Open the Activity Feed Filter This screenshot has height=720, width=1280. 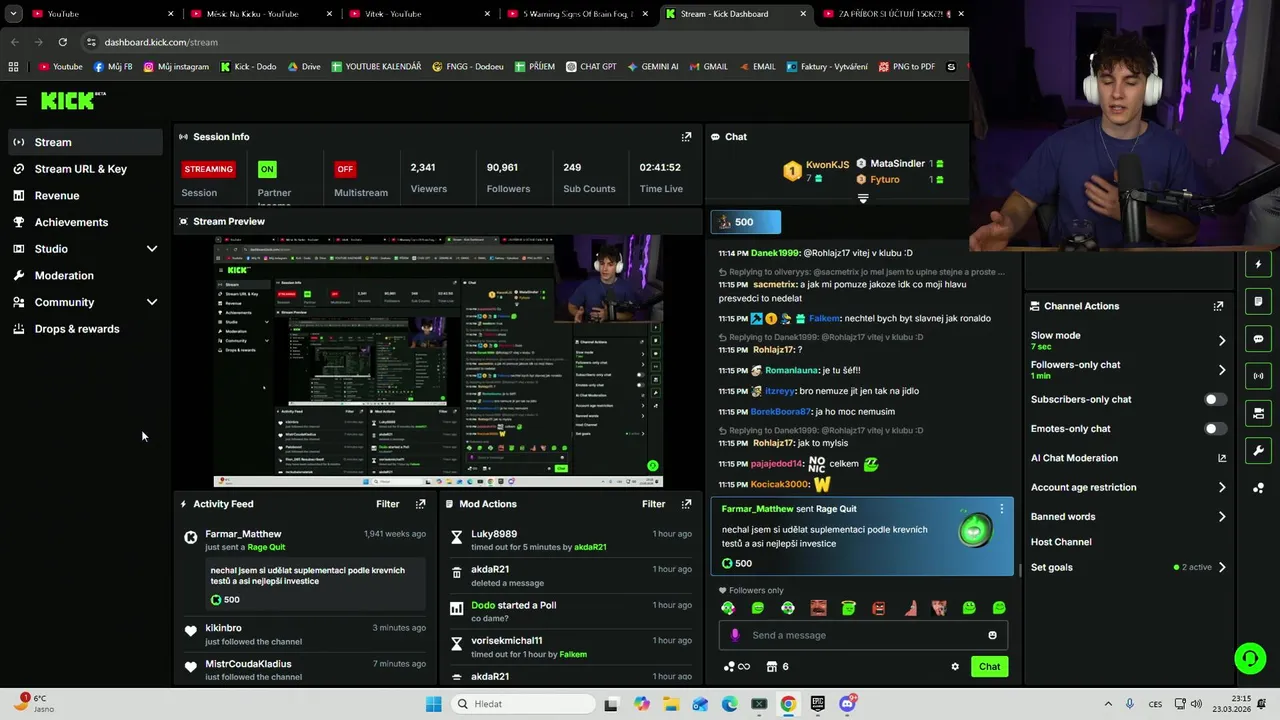(387, 504)
